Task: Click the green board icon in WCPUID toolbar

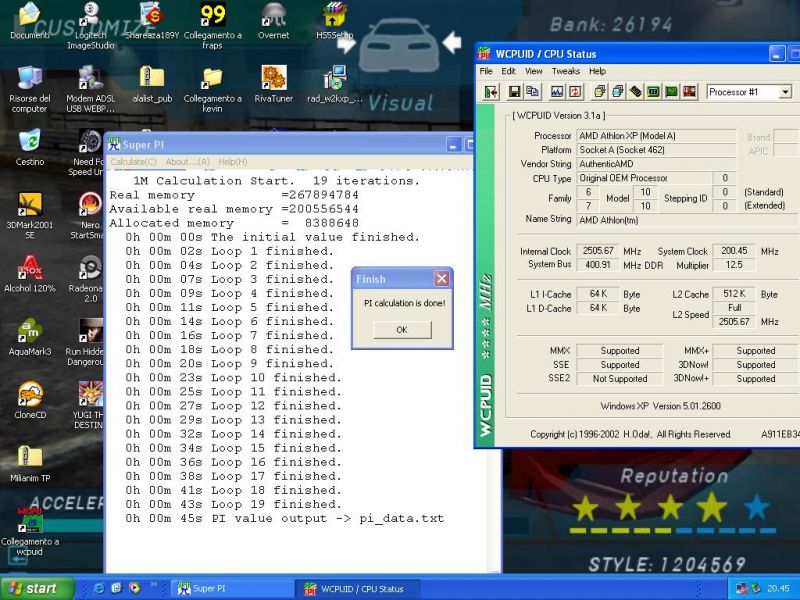Action: pyautogui.click(x=653, y=92)
